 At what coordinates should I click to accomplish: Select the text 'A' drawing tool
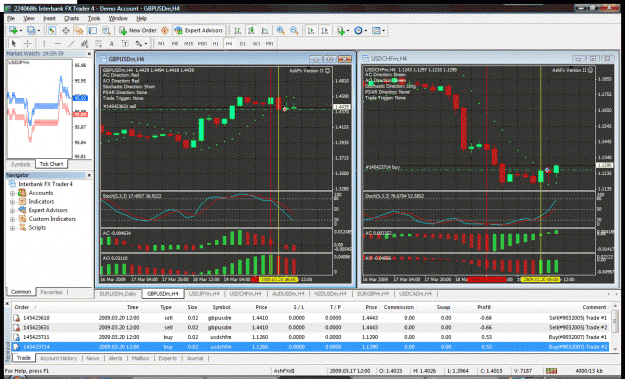[x=112, y=43]
